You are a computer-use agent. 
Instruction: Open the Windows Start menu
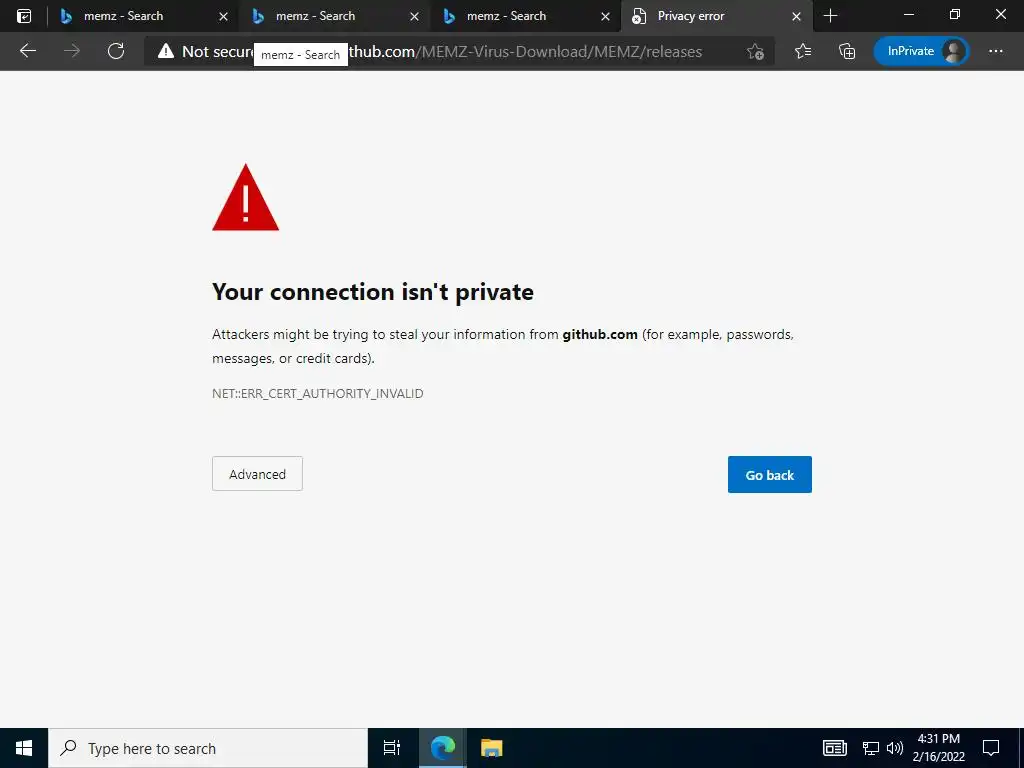pos(24,748)
